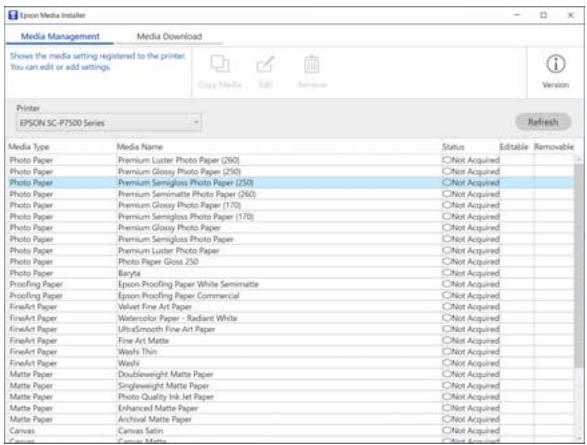587x445 pixels.
Task: Select the Media Management tab
Action: (x=60, y=36)
